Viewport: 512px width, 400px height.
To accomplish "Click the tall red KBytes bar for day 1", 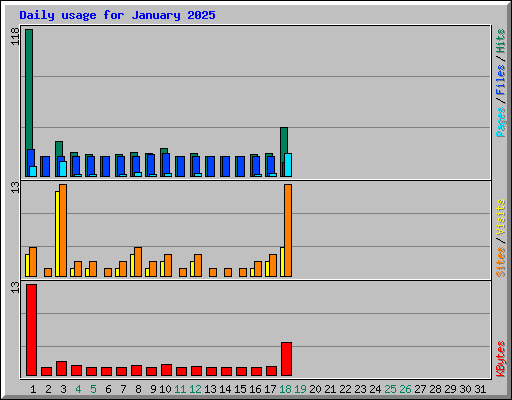I will point(31,330).
